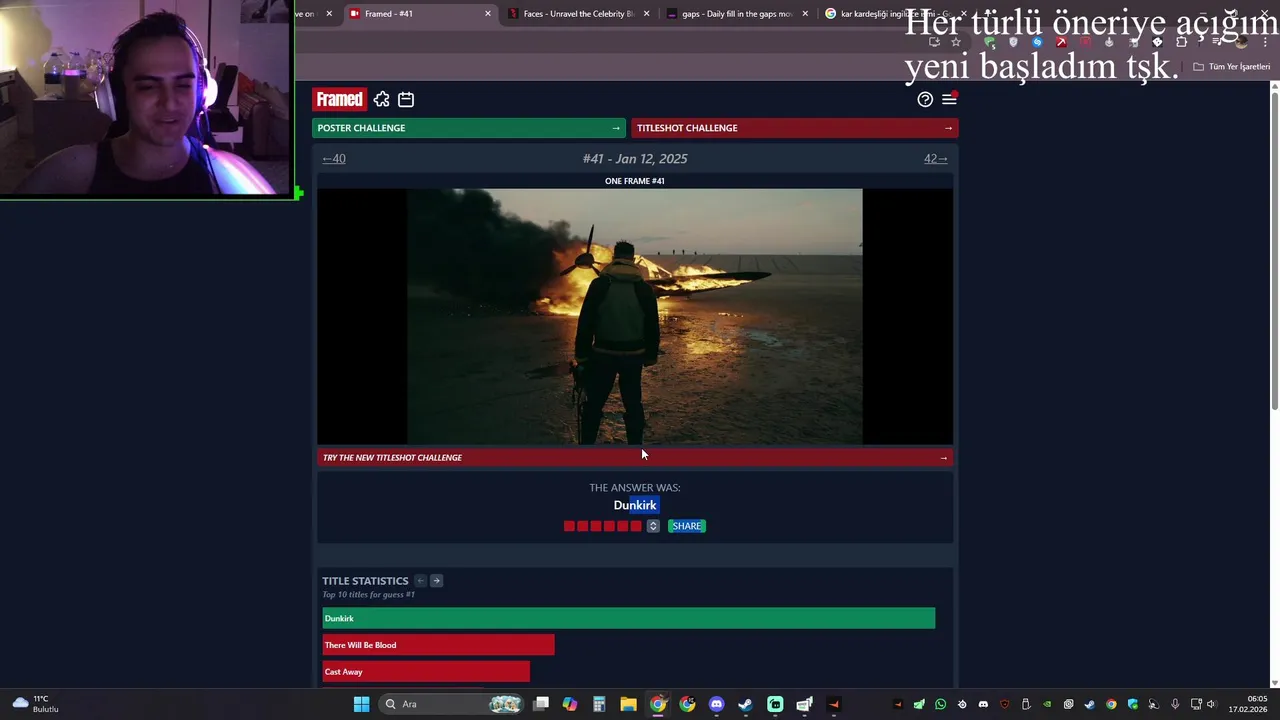Open the Framed logo home link
Viewport: 1280px width, 720px height.
(x=339, y=99)
